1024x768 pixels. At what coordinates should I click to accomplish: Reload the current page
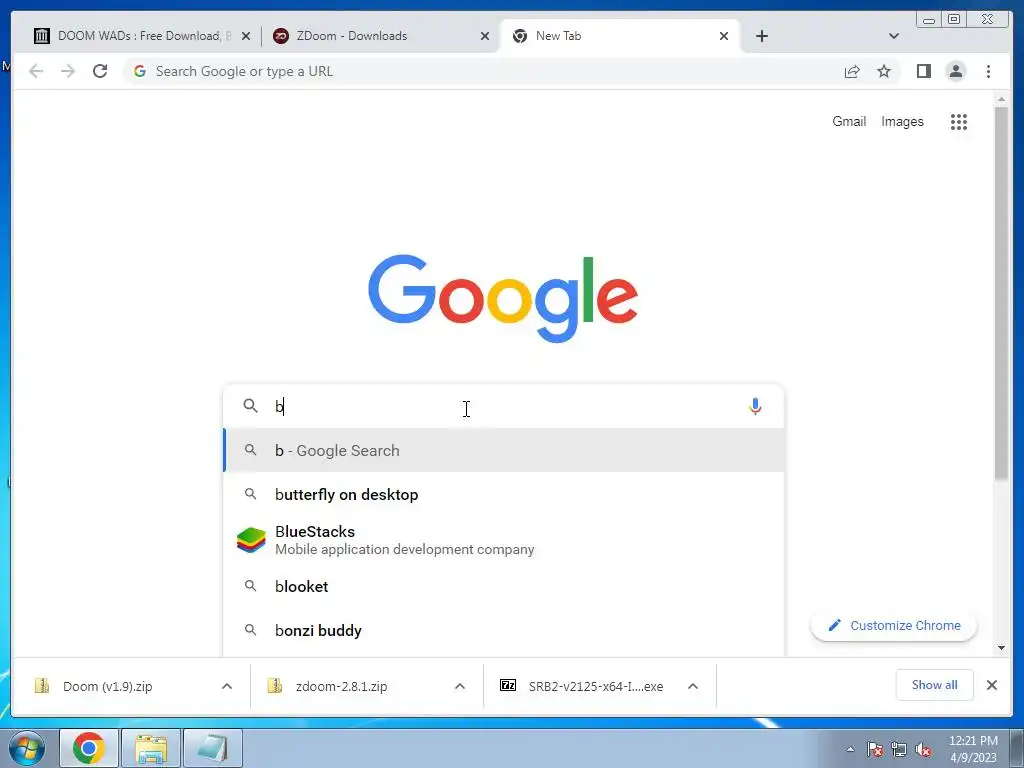pos(100,71)
